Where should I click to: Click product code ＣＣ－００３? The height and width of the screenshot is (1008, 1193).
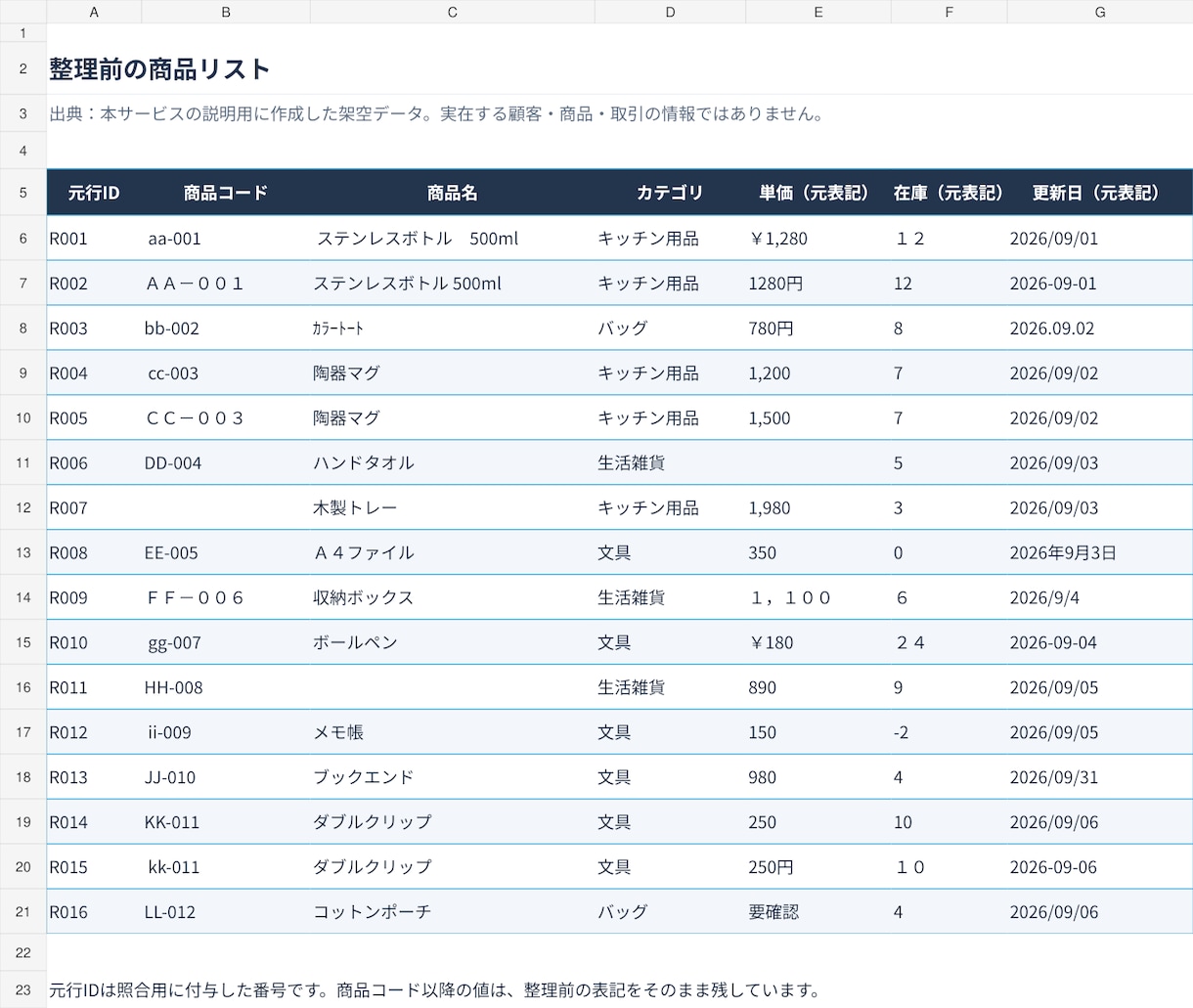[226, 417]
